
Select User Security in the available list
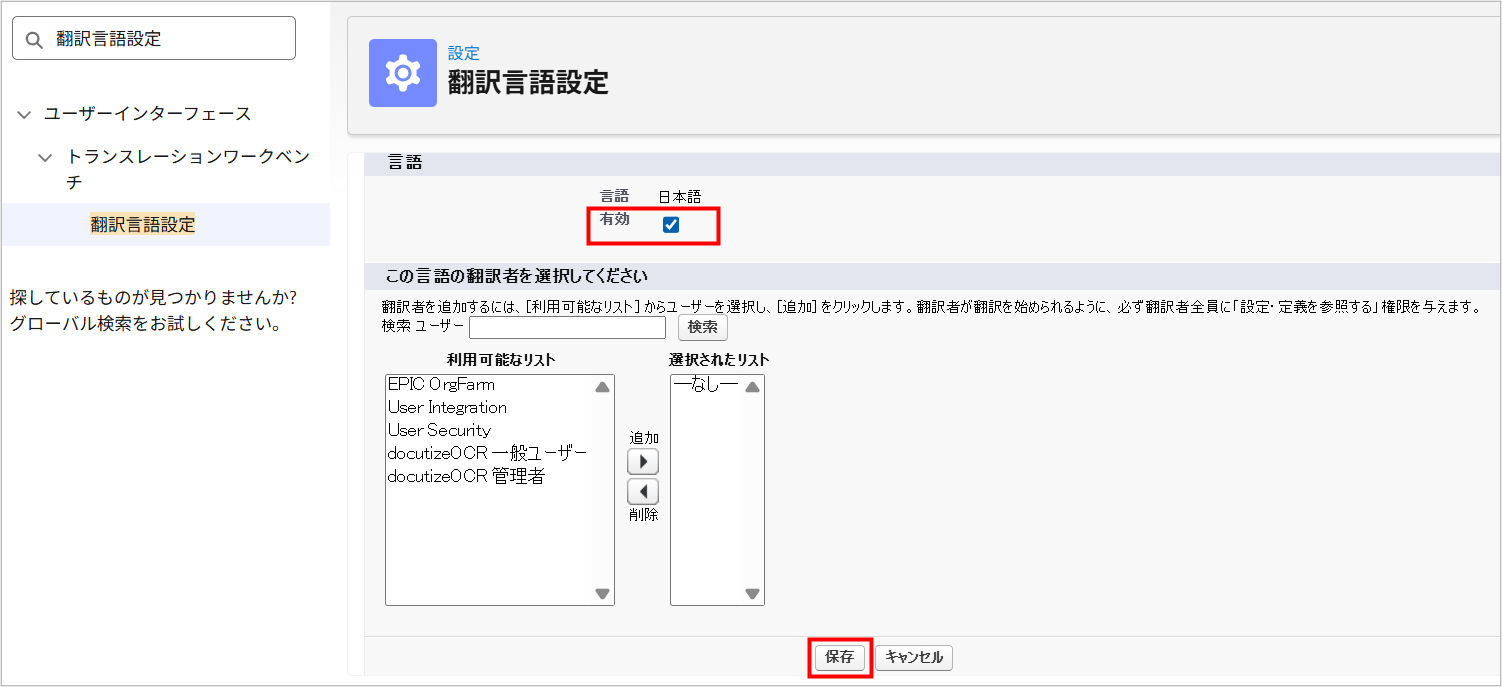pos(440,430)
